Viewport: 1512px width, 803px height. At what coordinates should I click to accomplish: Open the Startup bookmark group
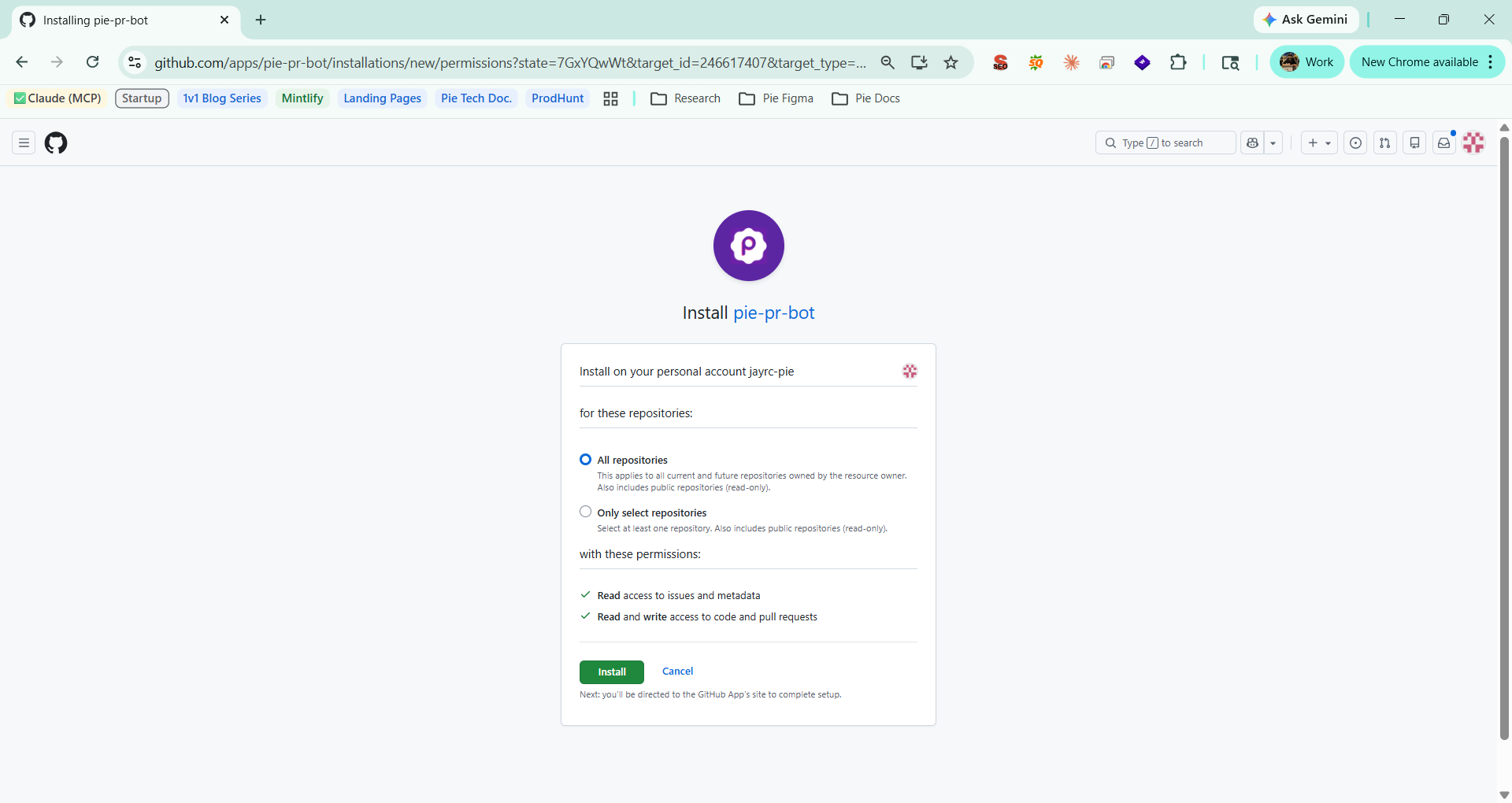(x=142, y=98)
